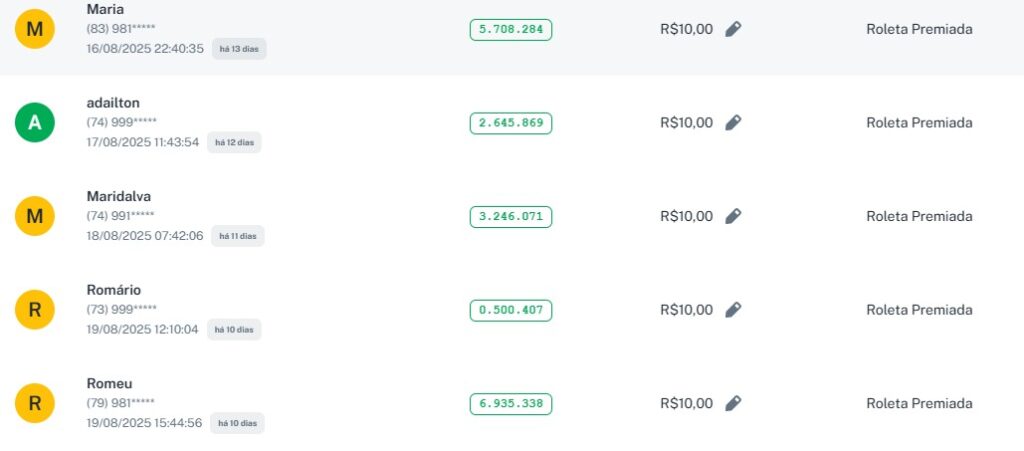Click Roleta Premiada label in Romeu's row

click(x=919, y=404)
